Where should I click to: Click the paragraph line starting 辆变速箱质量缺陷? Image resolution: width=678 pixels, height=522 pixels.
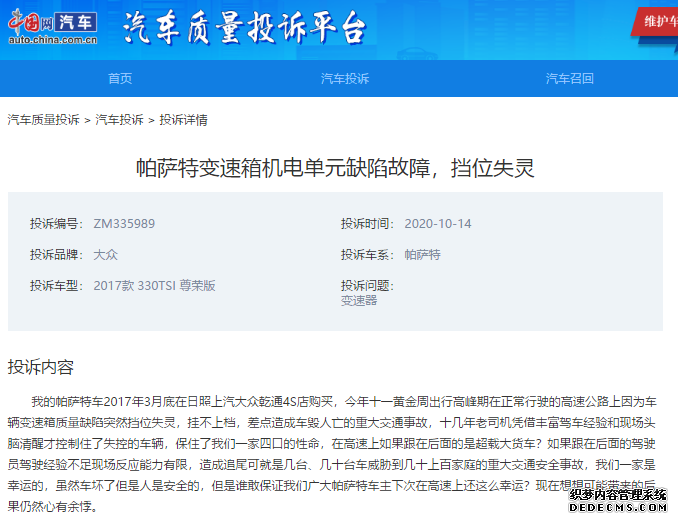[x=331, y=423]
